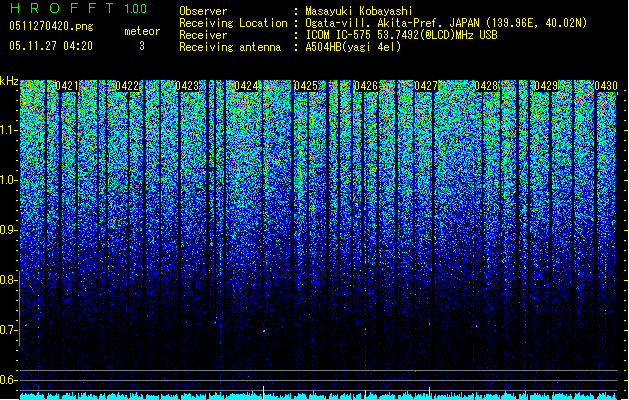Viewport: 629px width, 400px height.
Task: Click the yellow meteor tick below 0426
Action: [x=365, y=394]
